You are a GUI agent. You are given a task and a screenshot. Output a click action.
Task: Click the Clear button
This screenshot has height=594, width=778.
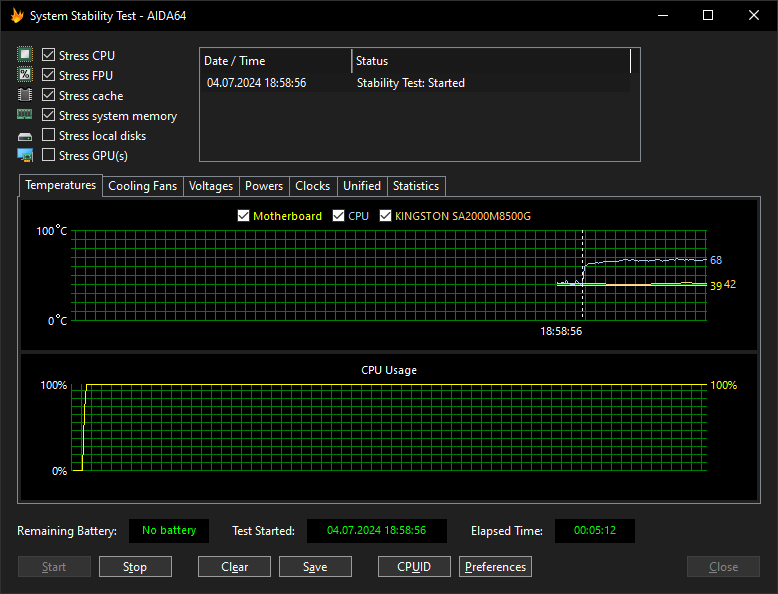[x=234, y=567]
